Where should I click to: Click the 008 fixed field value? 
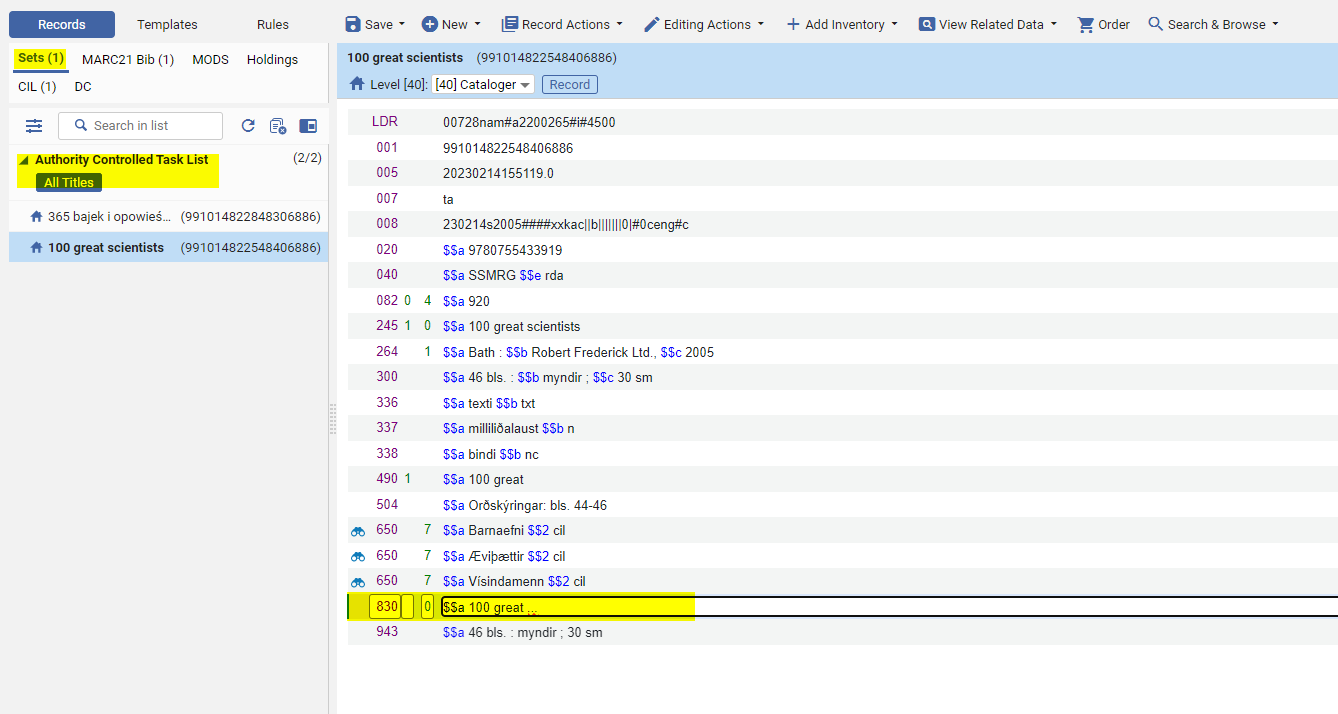[566, 225]
